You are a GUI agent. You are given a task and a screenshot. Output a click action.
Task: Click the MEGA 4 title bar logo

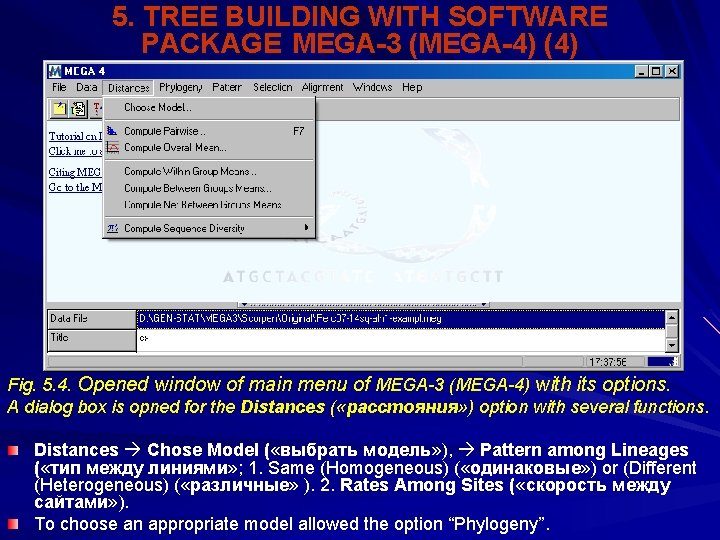point(55,71)
